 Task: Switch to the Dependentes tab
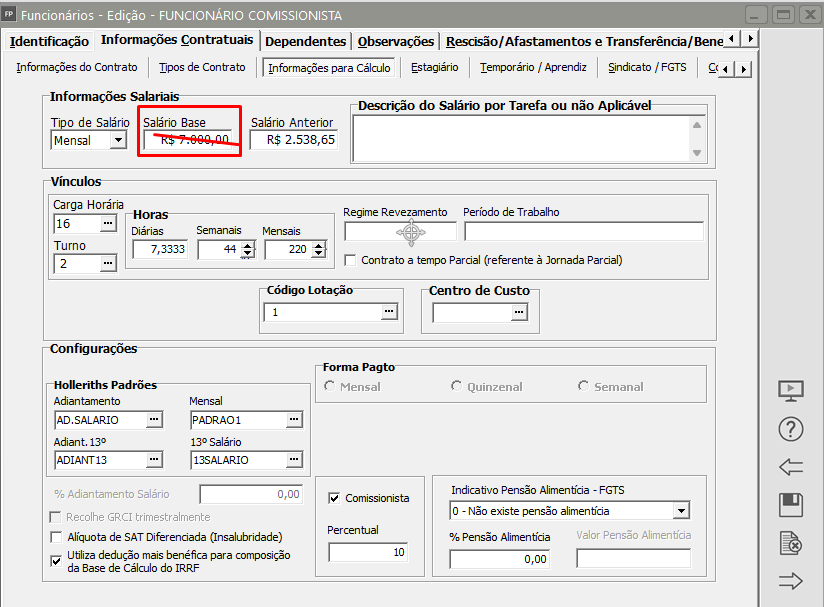305,41
